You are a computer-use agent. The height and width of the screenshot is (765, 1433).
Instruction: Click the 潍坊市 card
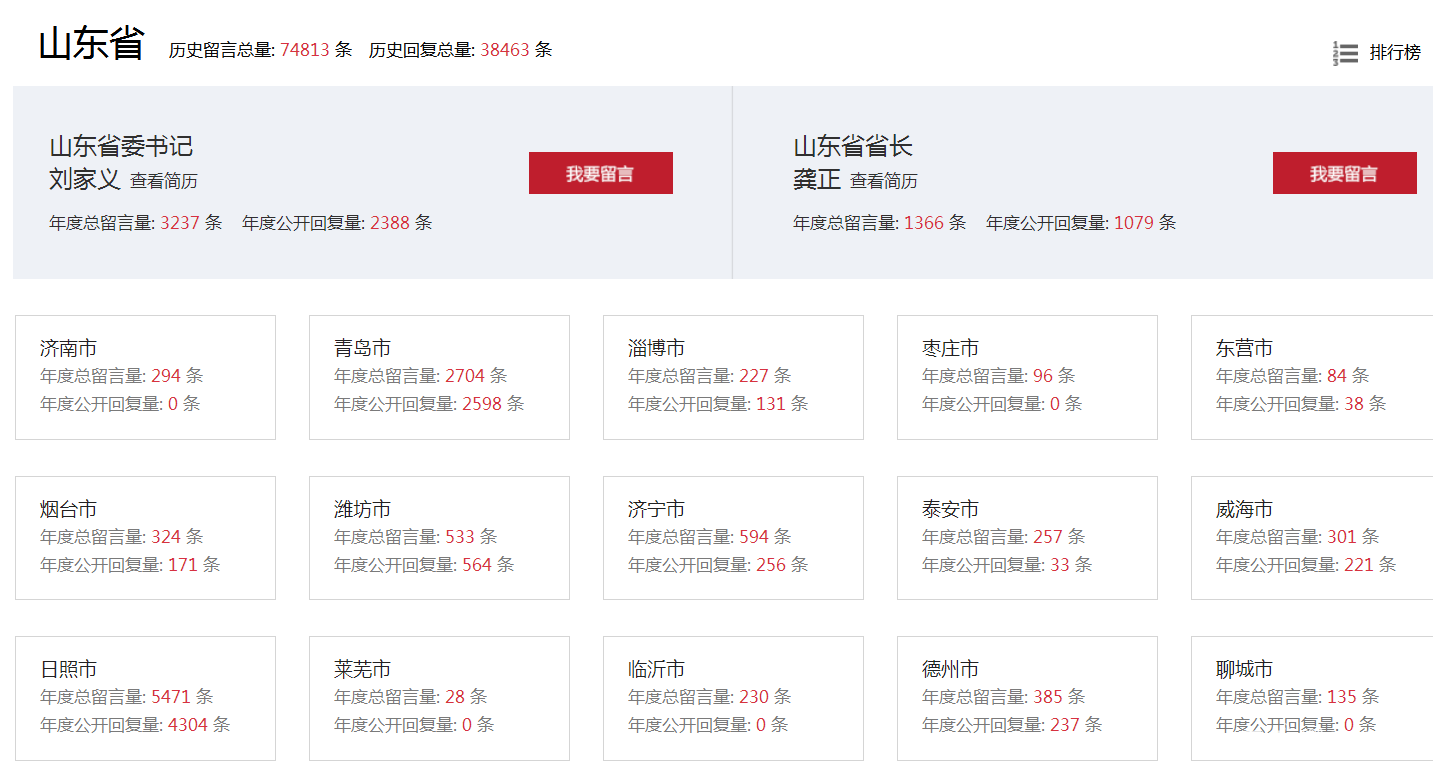[x=439, y=538]
